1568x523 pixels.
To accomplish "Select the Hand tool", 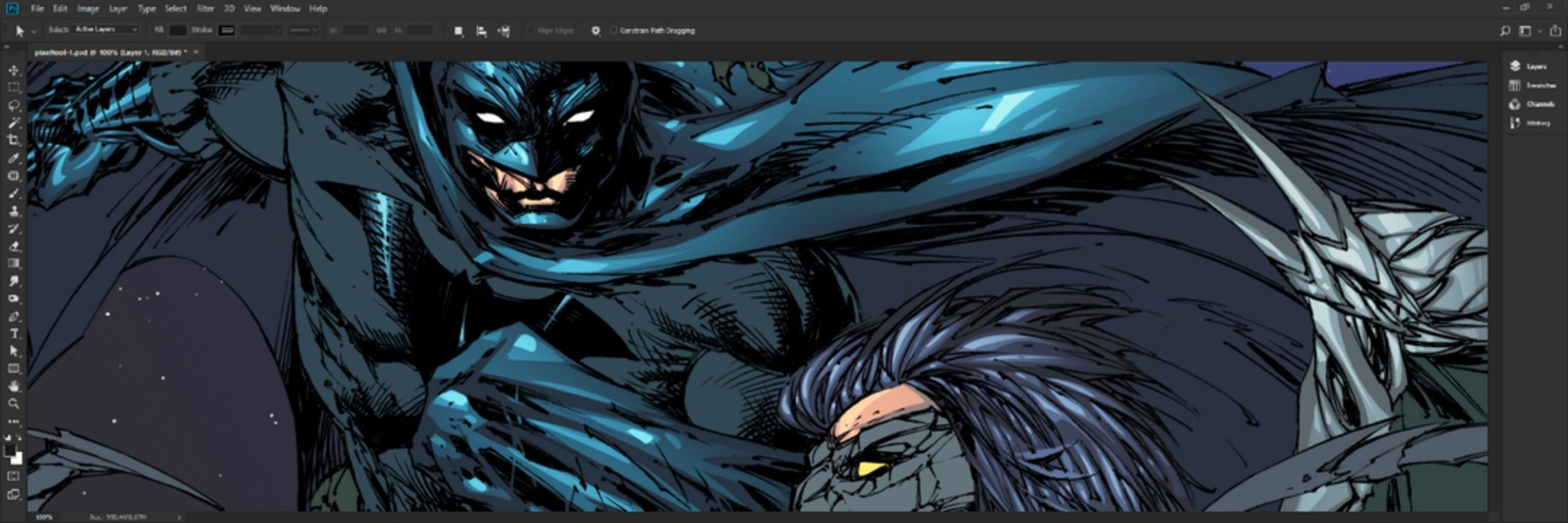I will 14,386.
